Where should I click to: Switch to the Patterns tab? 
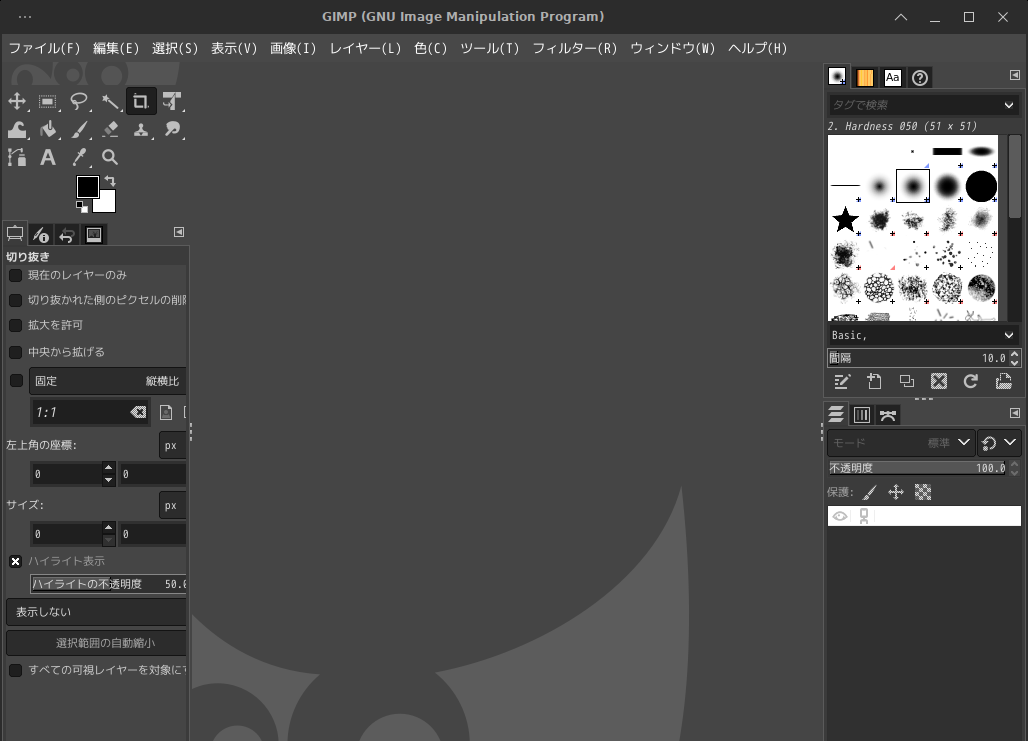click(865, 78)
